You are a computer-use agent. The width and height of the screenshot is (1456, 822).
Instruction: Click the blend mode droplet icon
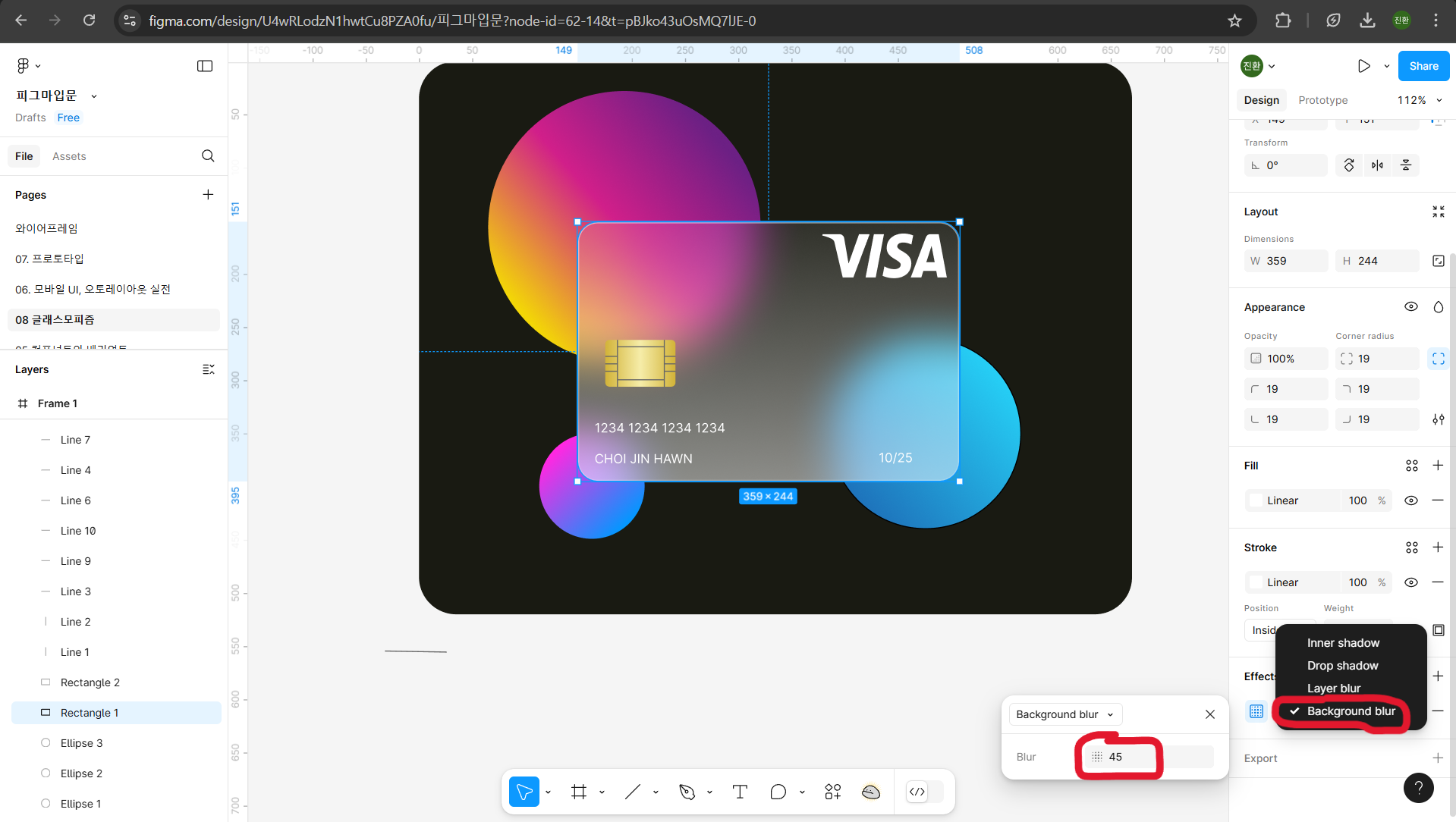[1439, 307]
